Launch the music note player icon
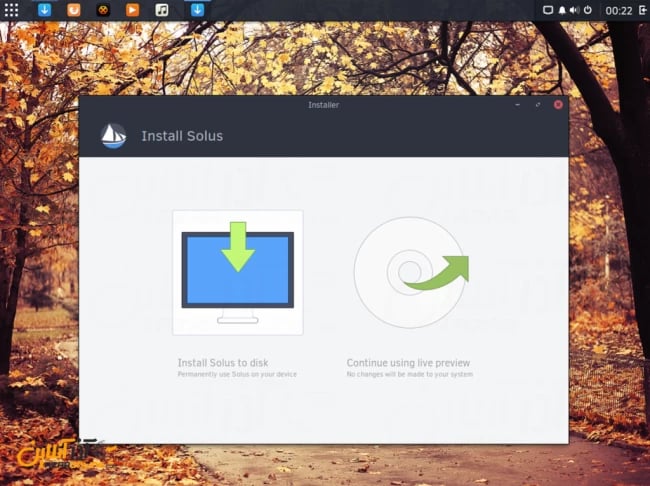 [162, 10]
